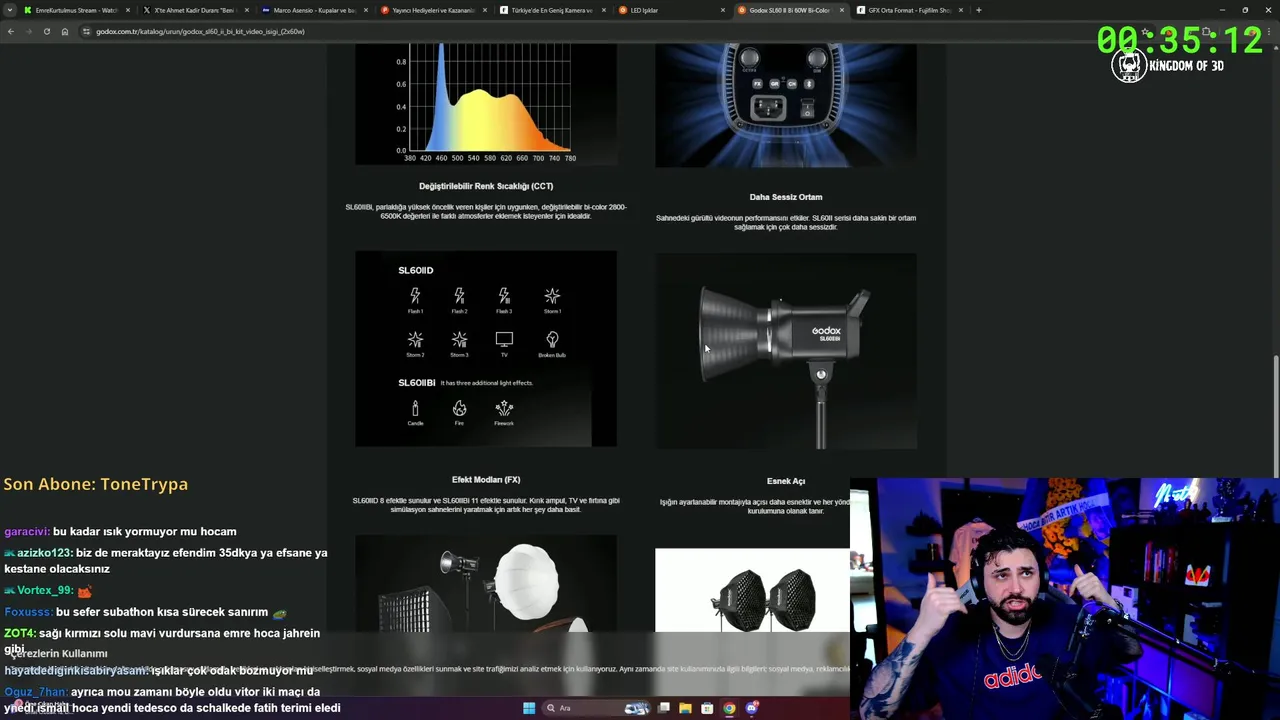Click the Storm 1 effect icon

pos(552,299)
